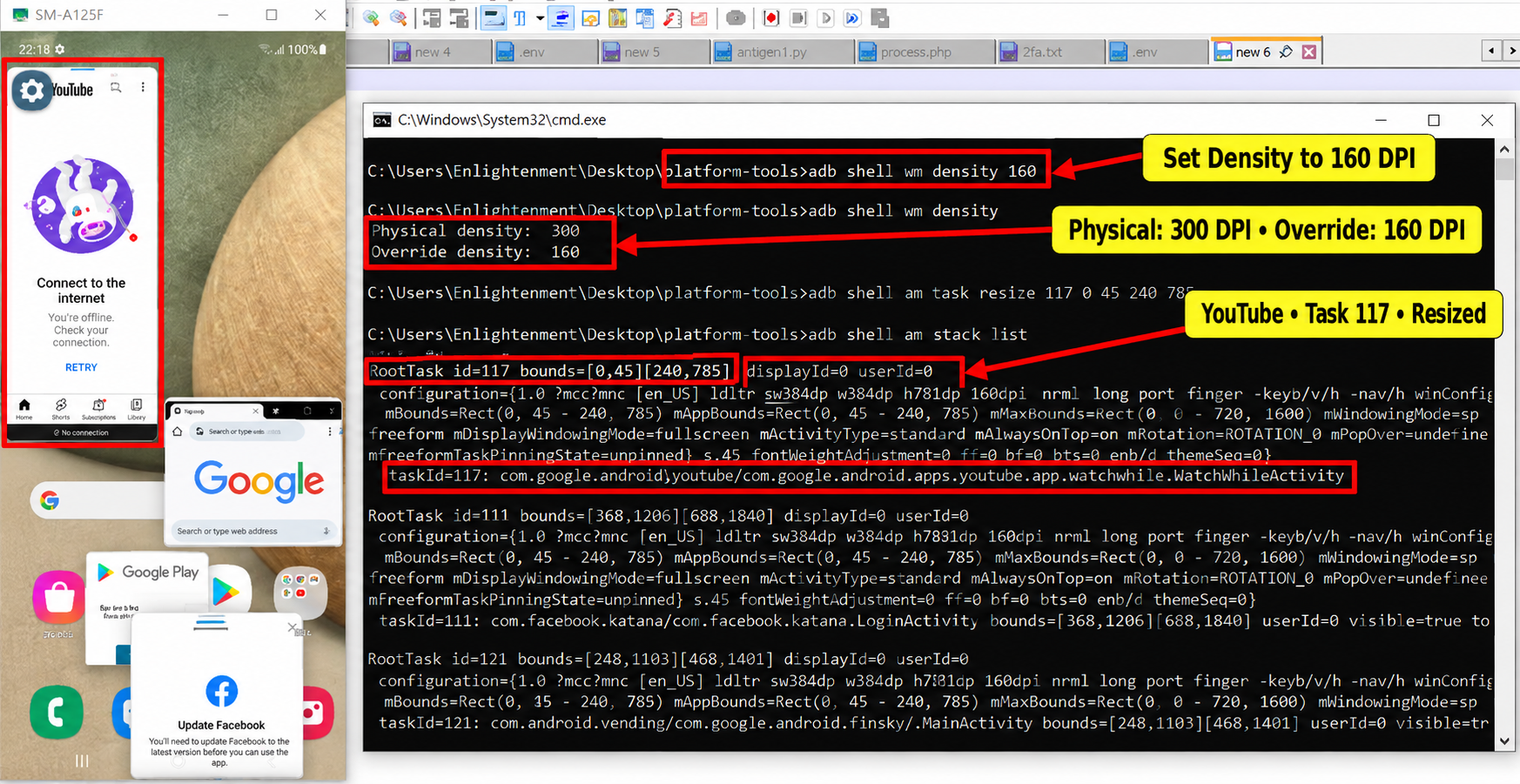
Task: Open the document map icon
Action: pos(618,17)
